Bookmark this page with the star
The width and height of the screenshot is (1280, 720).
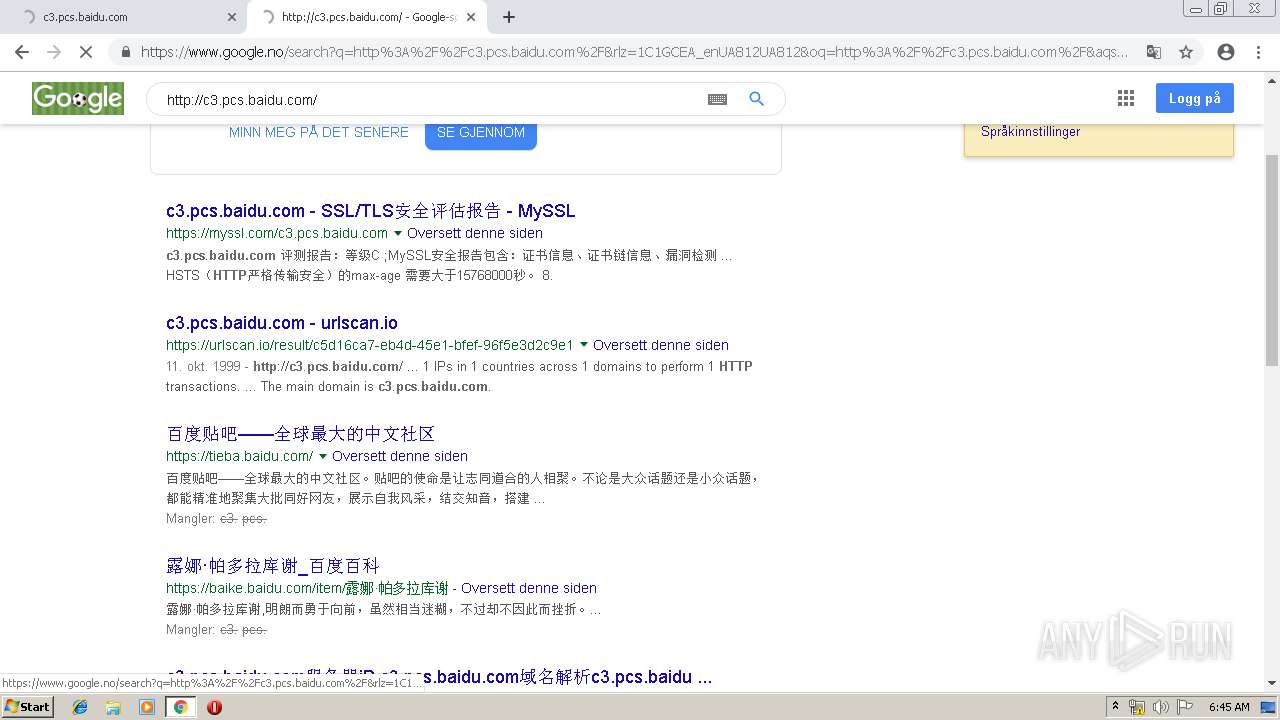click(1186, 52)
